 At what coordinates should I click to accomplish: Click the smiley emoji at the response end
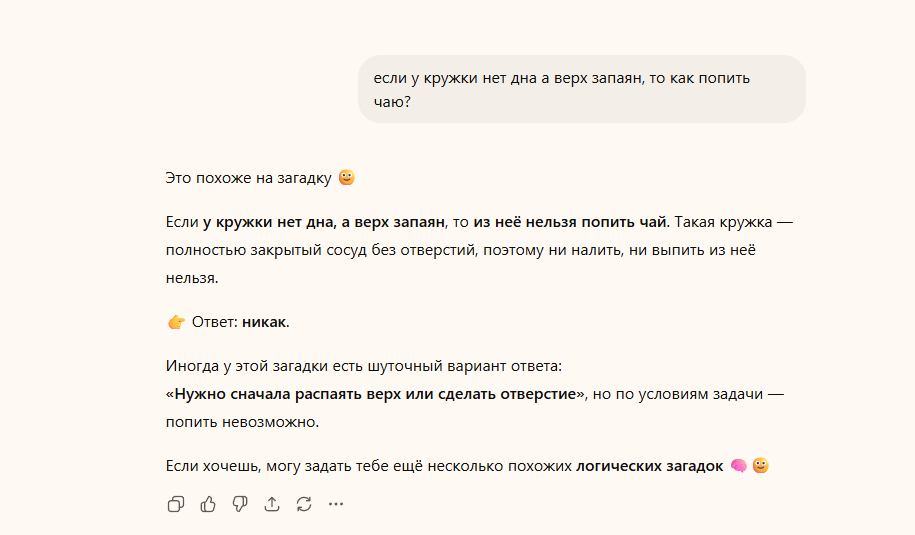[761, 466]
